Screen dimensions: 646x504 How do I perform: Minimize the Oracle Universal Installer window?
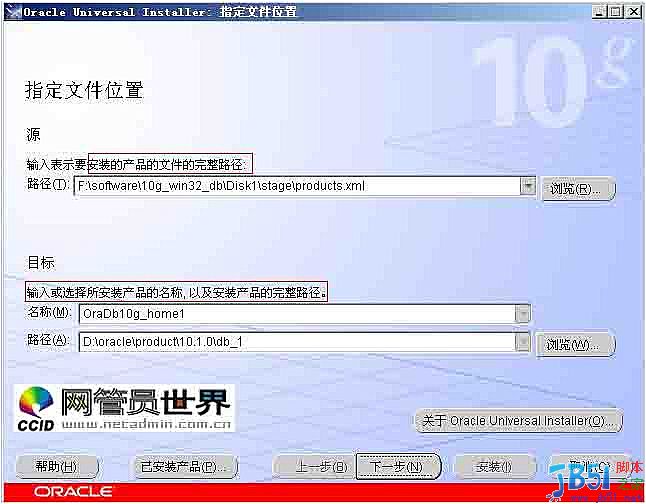[601, 11]
